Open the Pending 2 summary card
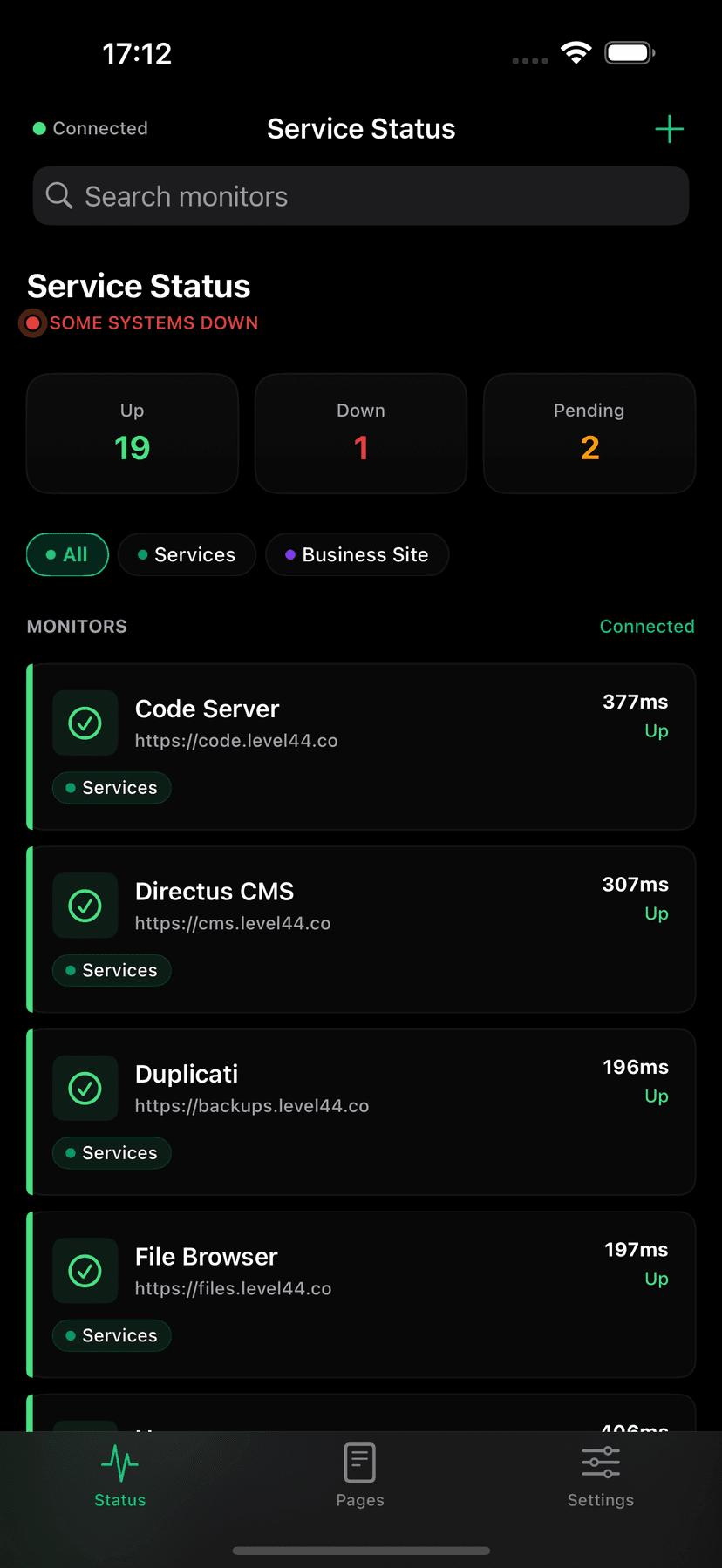Screen dimensions: 722x1568 tap(589, 433)
